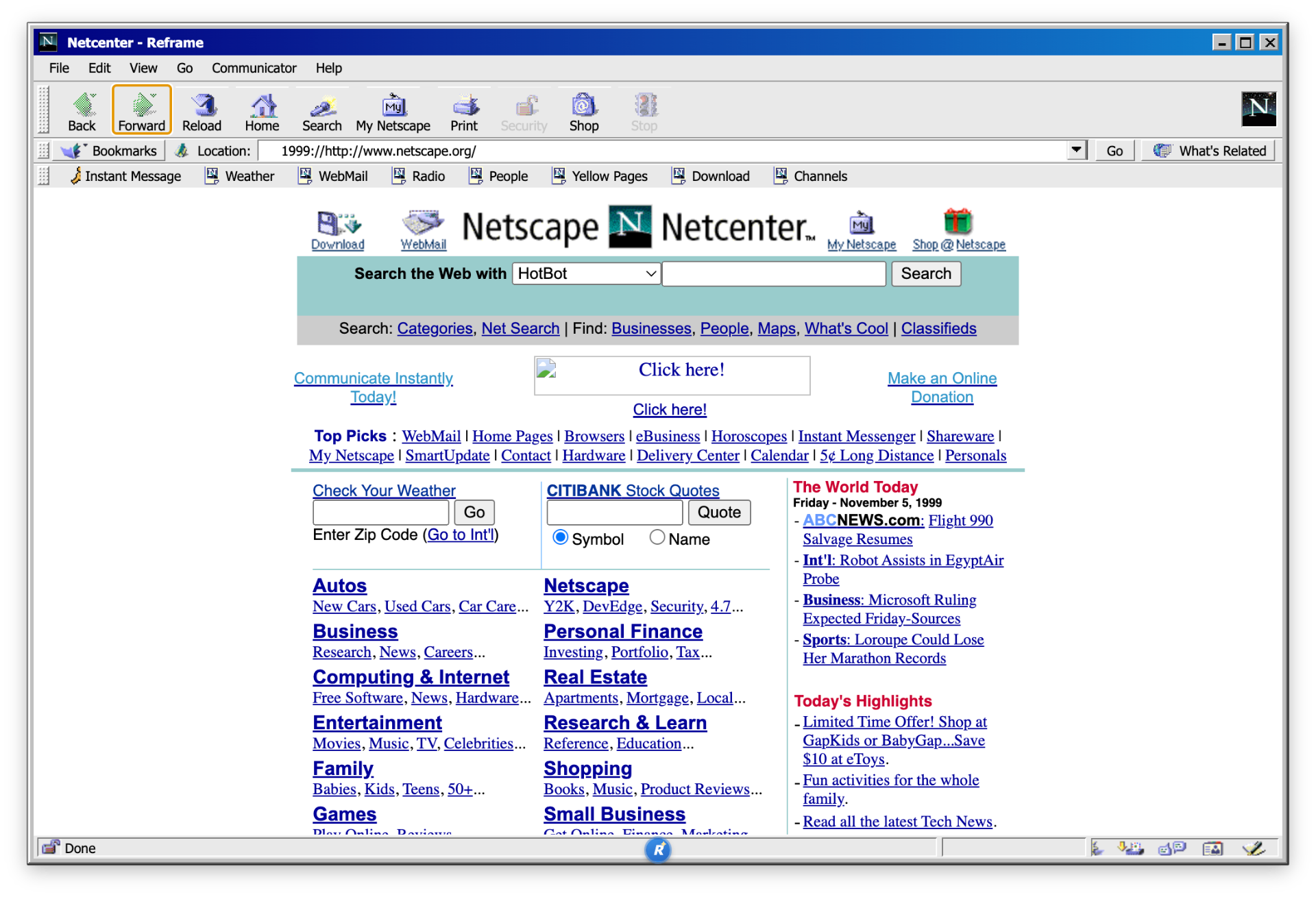Open Download in personal toolbar
Viewport: 1316px width, 897px height.
coord(711,176)
